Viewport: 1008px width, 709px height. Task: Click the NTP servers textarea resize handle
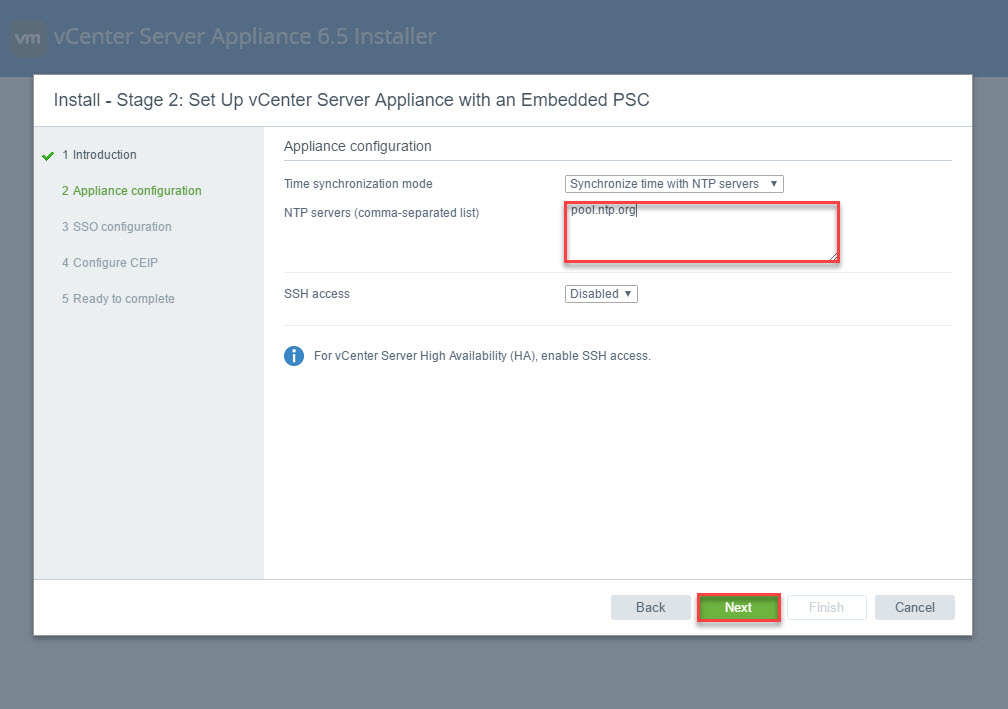pyautogui.click(x=832, y=256)
